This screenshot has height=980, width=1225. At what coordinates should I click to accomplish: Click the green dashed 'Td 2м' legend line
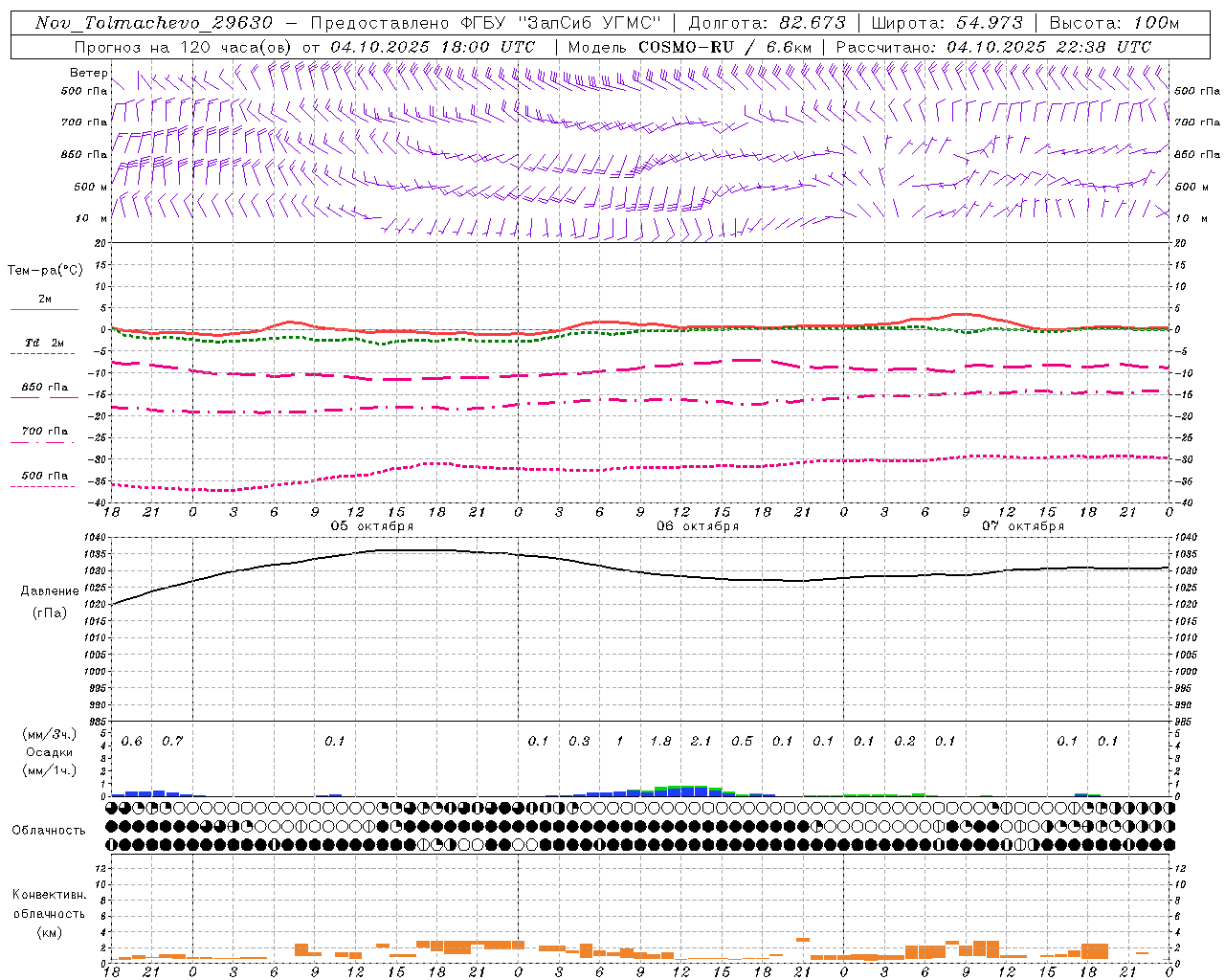click(x=42, y=353)
